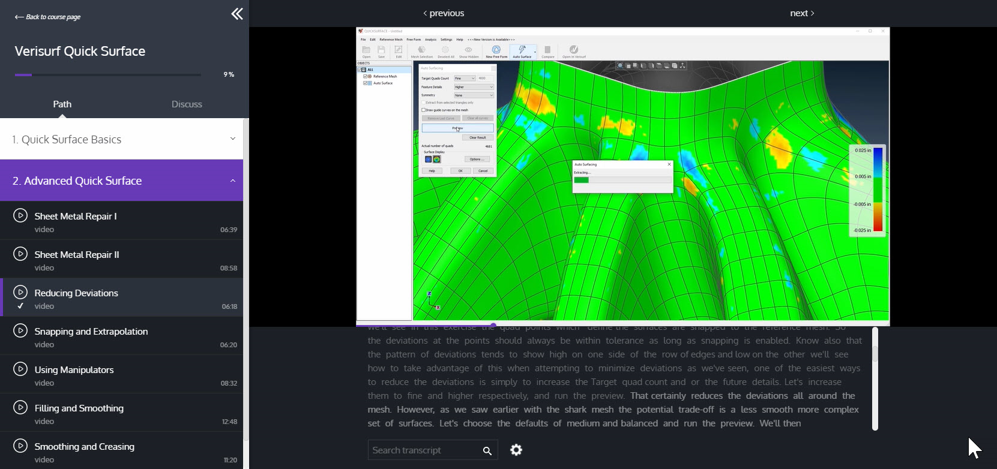Enable Draw guide curves on the mesh
Image resolution: width=997 pixels, height=469 pixels.
click(x=423, y=110)
